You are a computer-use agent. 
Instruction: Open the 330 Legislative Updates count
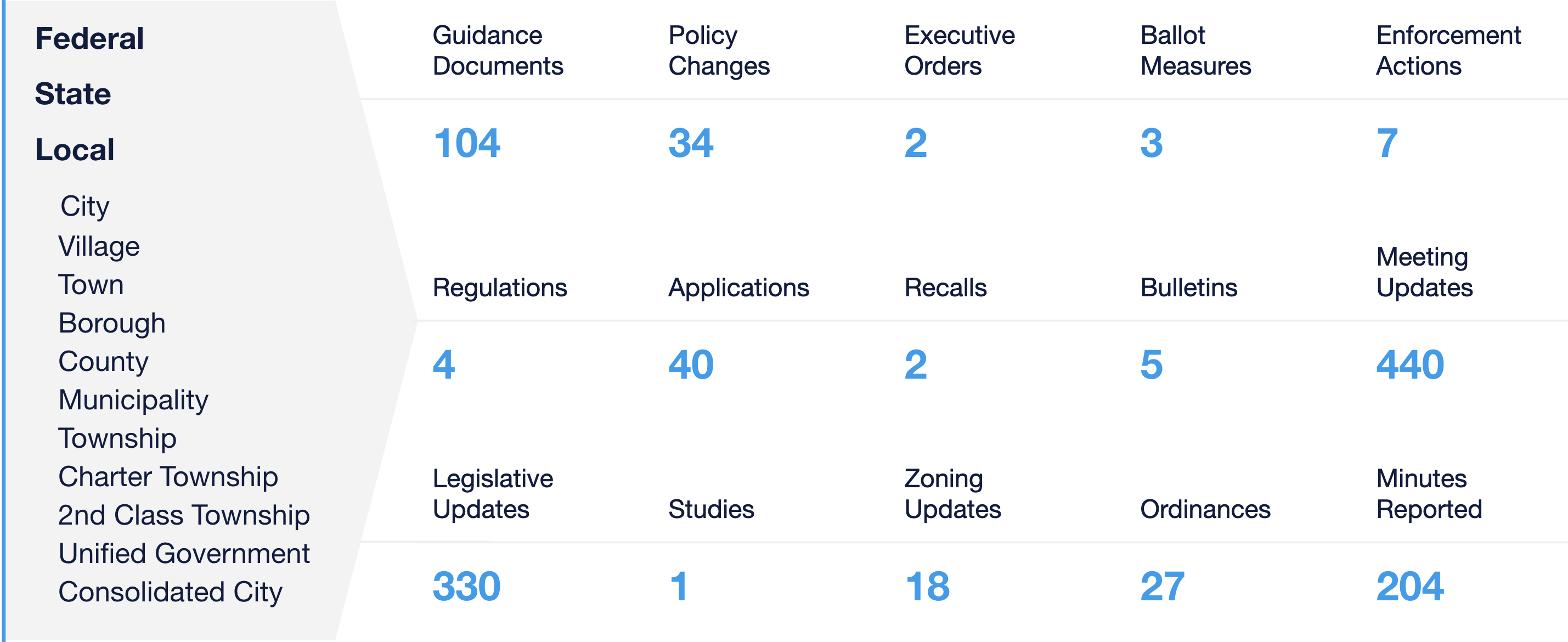point(467,587)
